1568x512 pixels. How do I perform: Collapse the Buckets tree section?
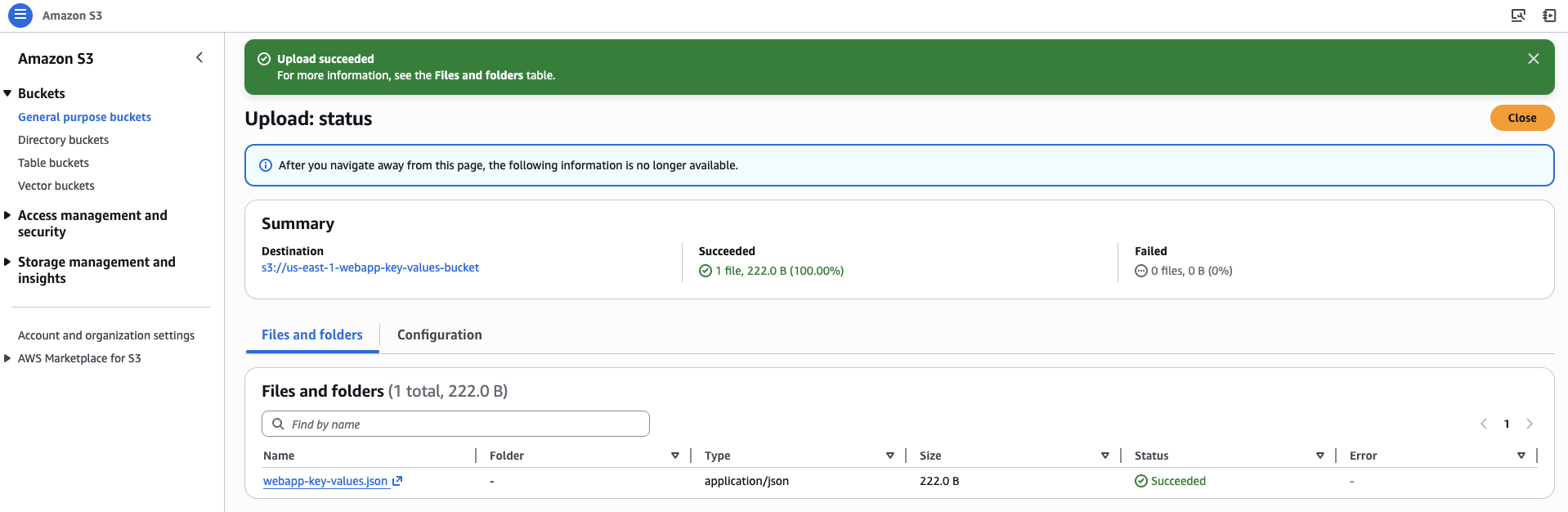click(7, 93)
